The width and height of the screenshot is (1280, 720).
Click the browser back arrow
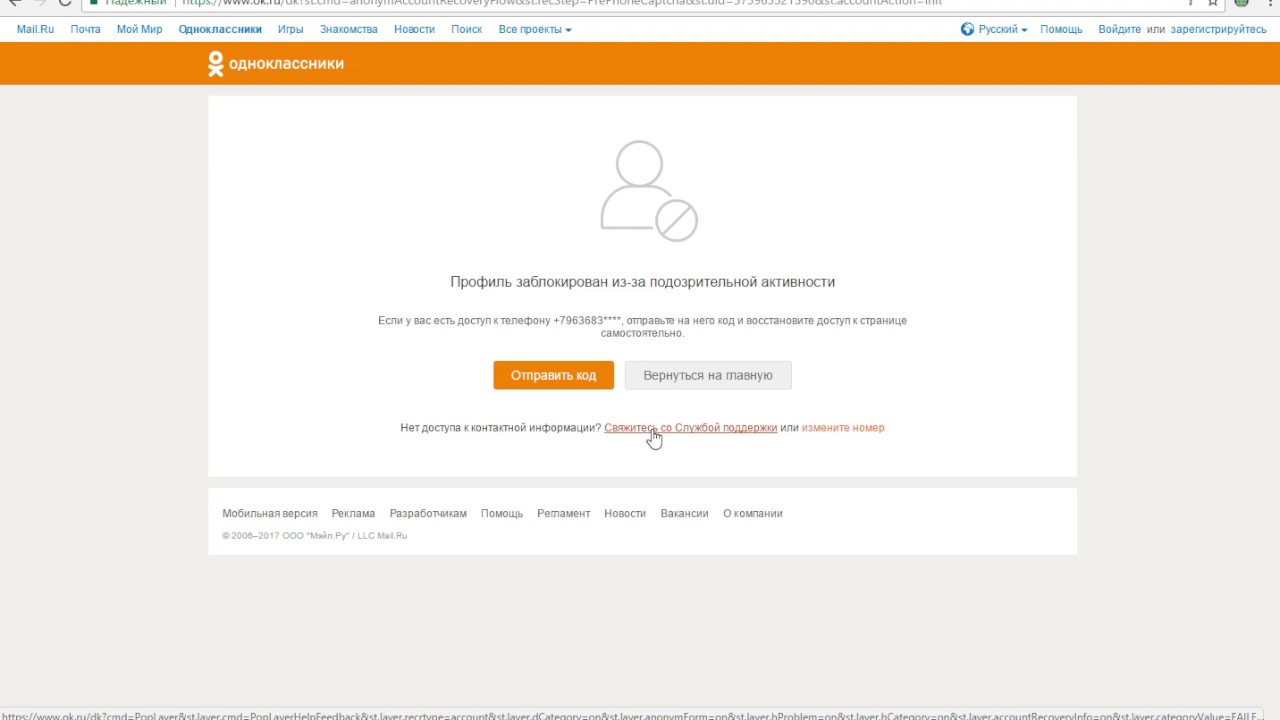tap(14, 3)
